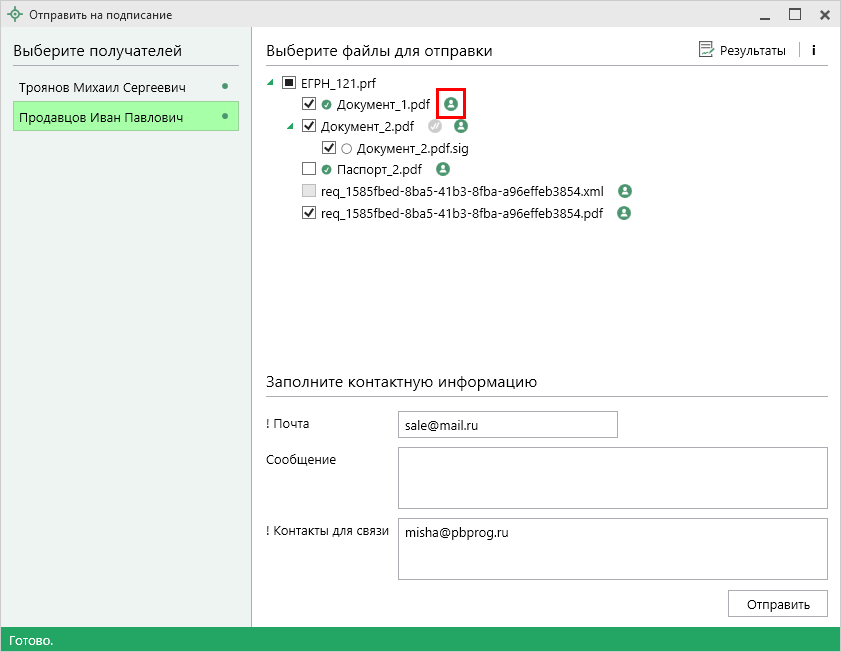Click into the Почта email field
This screenshot has width=841, height=652.
click(507, 425)
